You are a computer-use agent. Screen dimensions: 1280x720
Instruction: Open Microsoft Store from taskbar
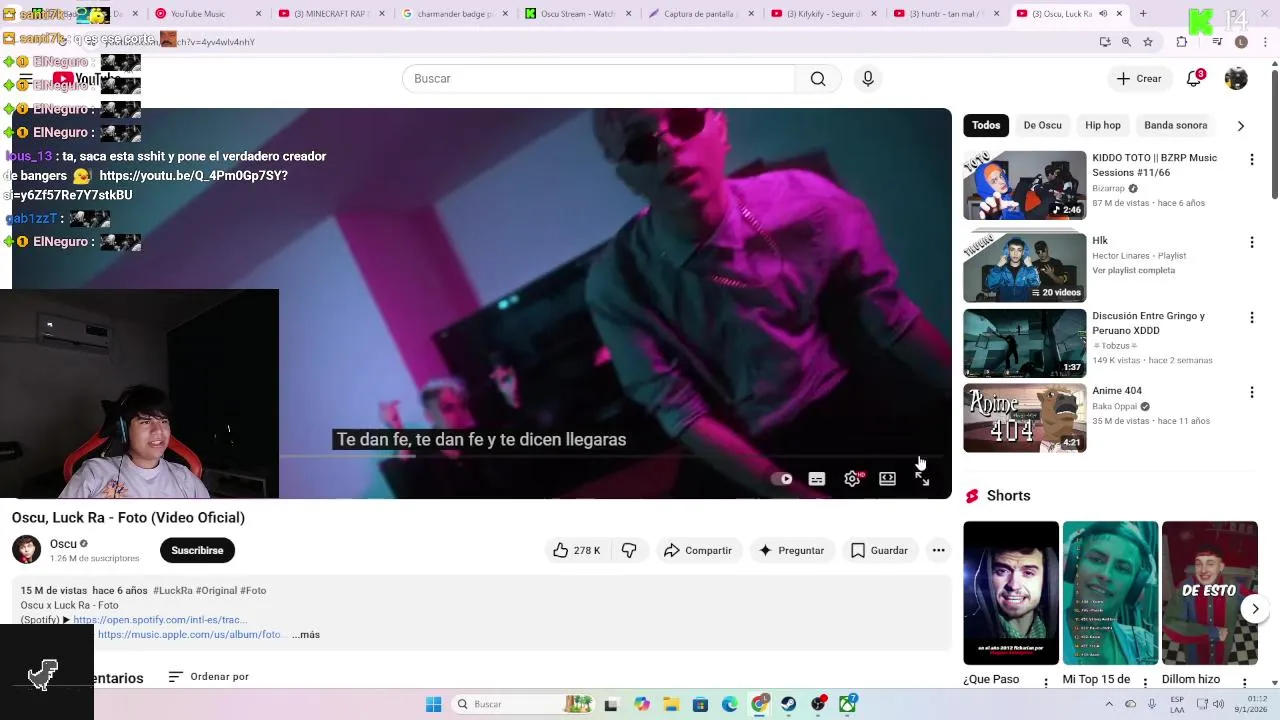(700, 704)
